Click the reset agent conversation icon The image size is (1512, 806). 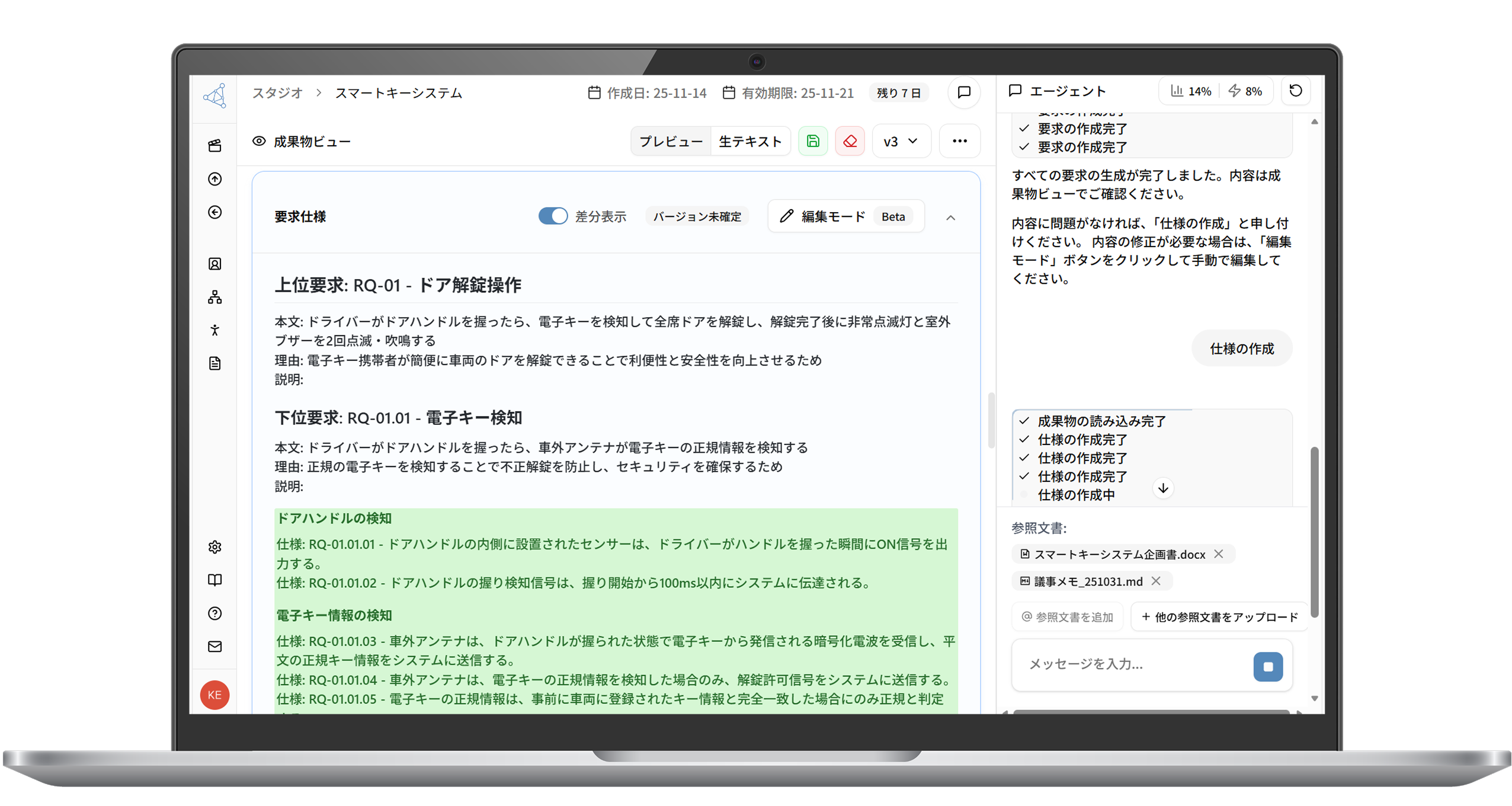click(1296, 91)
